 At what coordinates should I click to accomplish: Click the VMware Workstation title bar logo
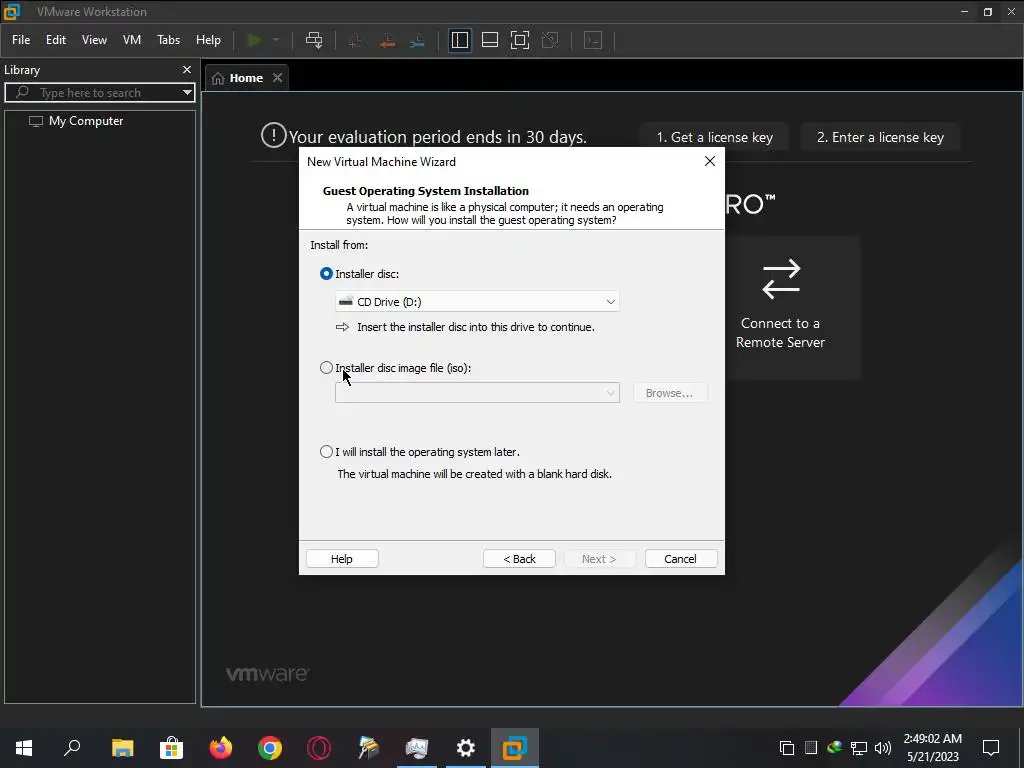pyautogui.click(x=12, y=11)
